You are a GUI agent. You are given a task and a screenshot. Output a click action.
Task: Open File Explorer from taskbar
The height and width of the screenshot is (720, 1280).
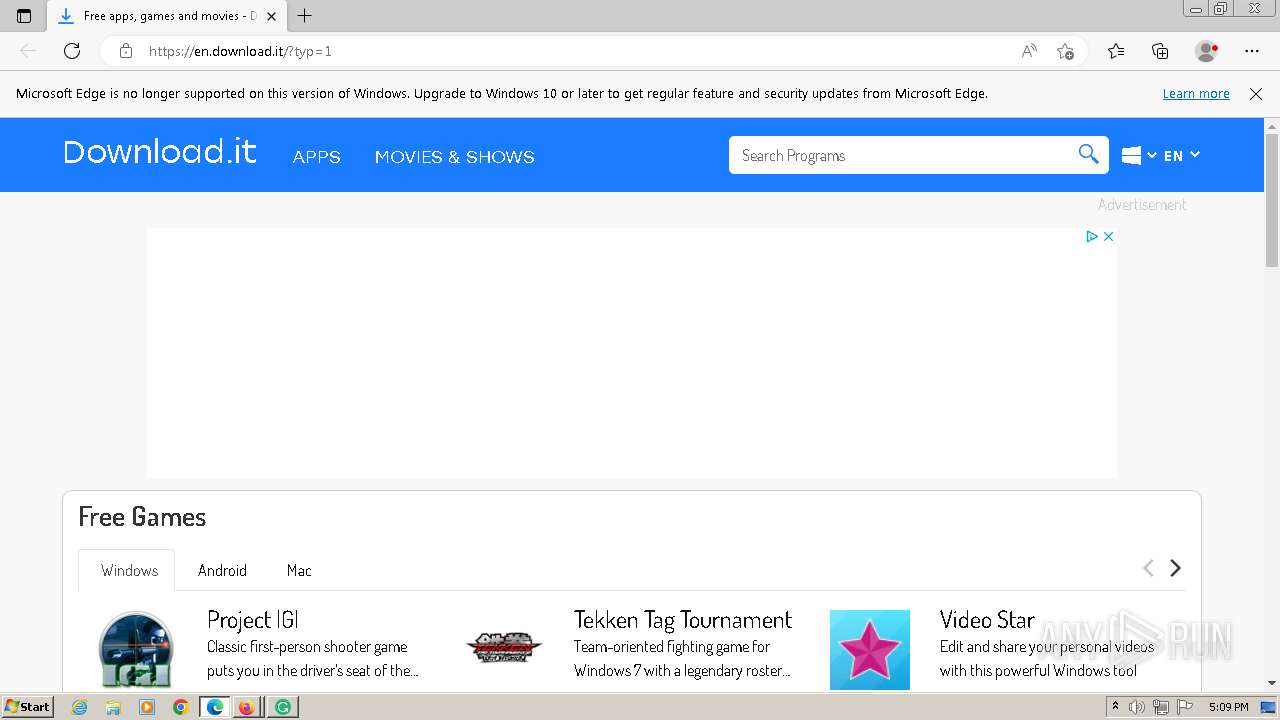coord(113,707)
